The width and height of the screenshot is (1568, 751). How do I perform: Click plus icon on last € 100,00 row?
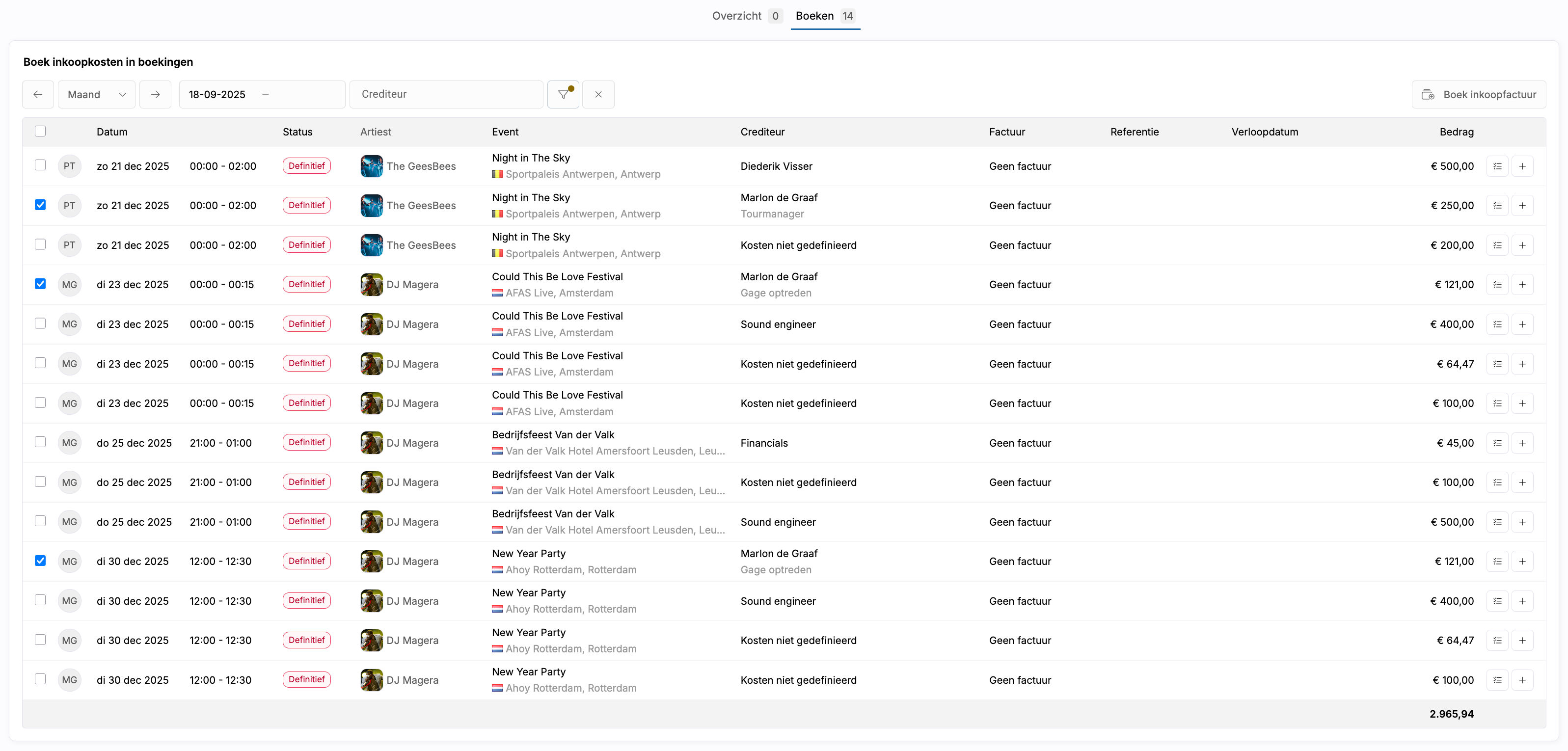coord(1522,680)
